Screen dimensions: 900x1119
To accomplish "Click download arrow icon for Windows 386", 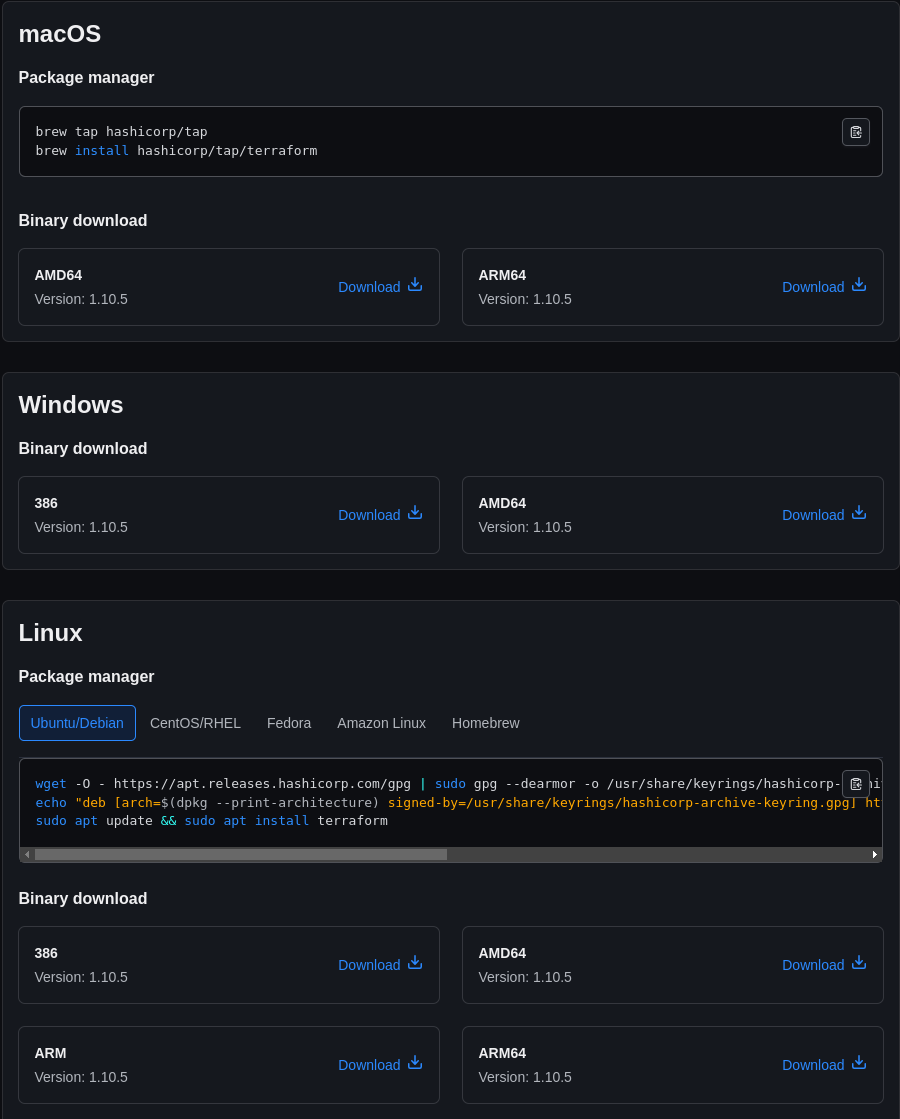I will (415, 513).
